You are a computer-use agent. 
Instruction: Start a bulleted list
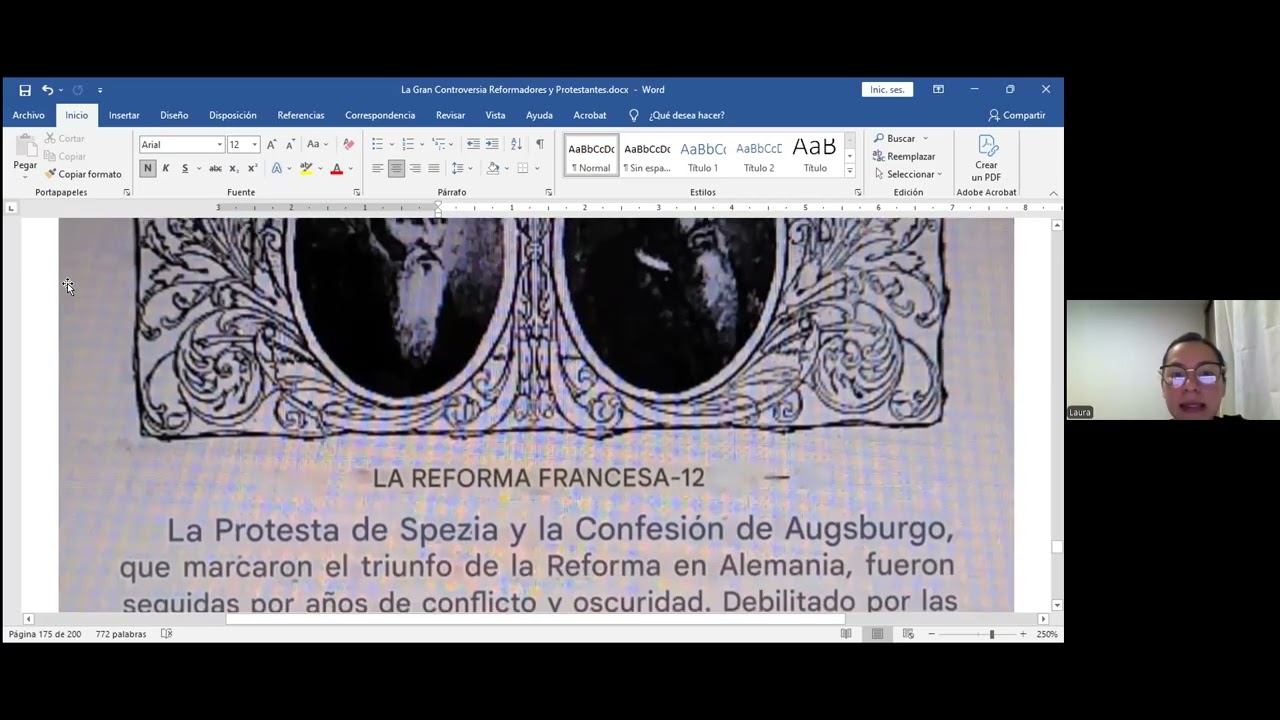(x=377, y=145)
